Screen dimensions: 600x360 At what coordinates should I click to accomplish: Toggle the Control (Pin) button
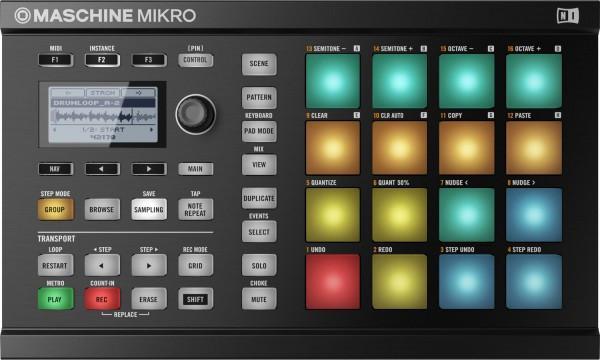click(x=195, y=60)
